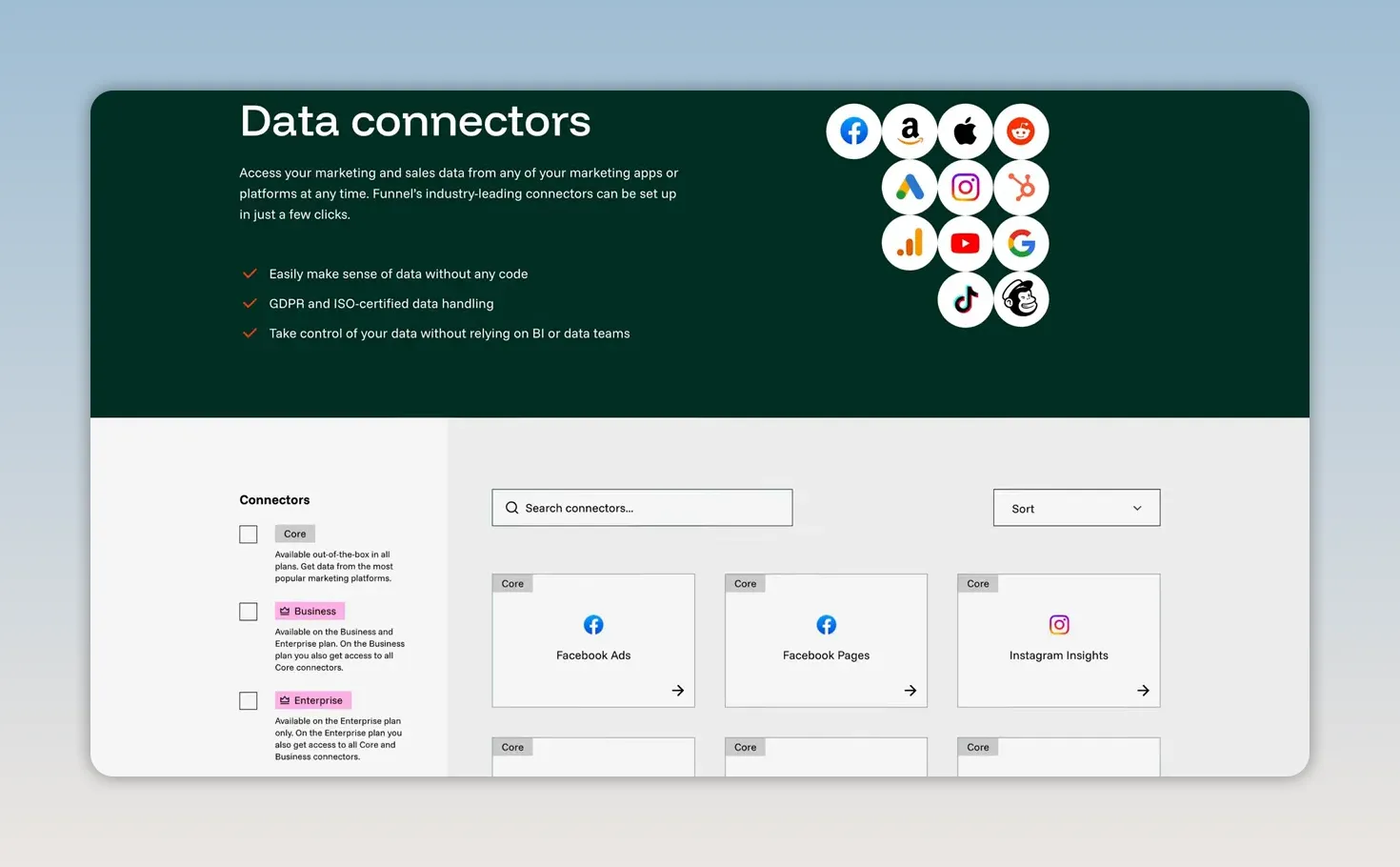Click the Core tag on the Instagram Insights card
This screenshot has width=1400, height=867.
click(x=978, y=584)
